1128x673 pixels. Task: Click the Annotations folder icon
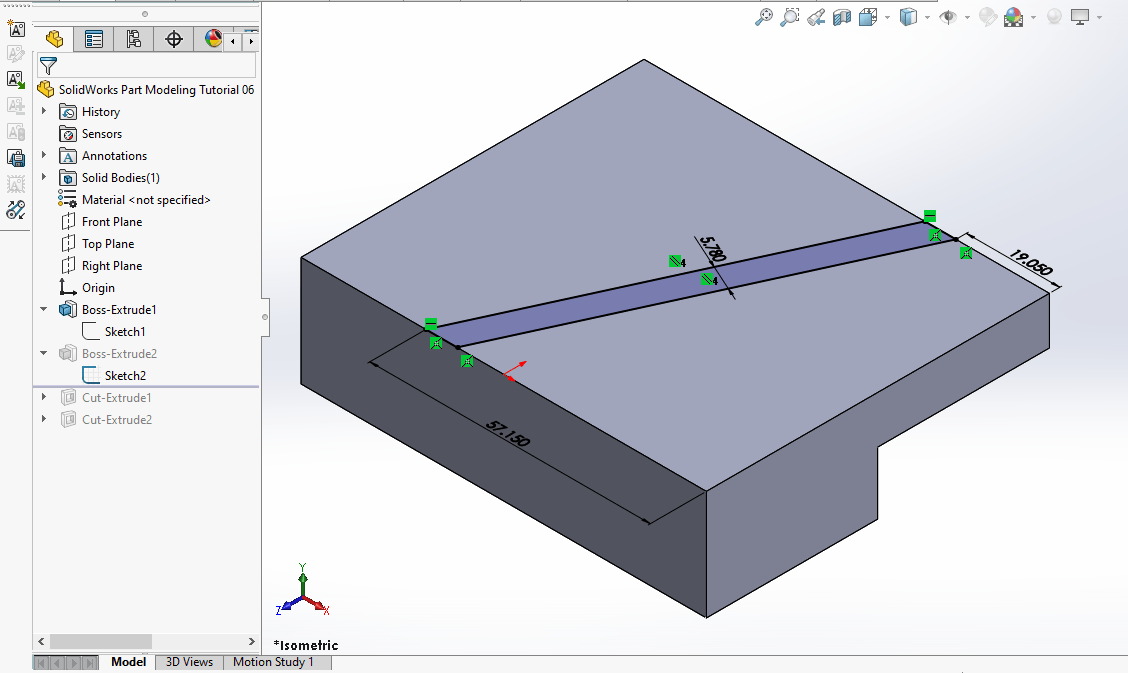coord(68,156)
